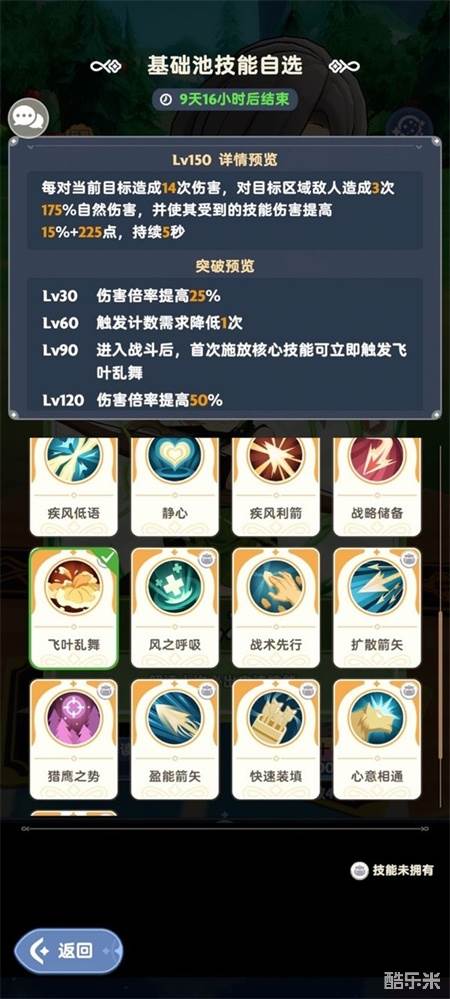Open the chat bubble icon

(x=28, y=118)
